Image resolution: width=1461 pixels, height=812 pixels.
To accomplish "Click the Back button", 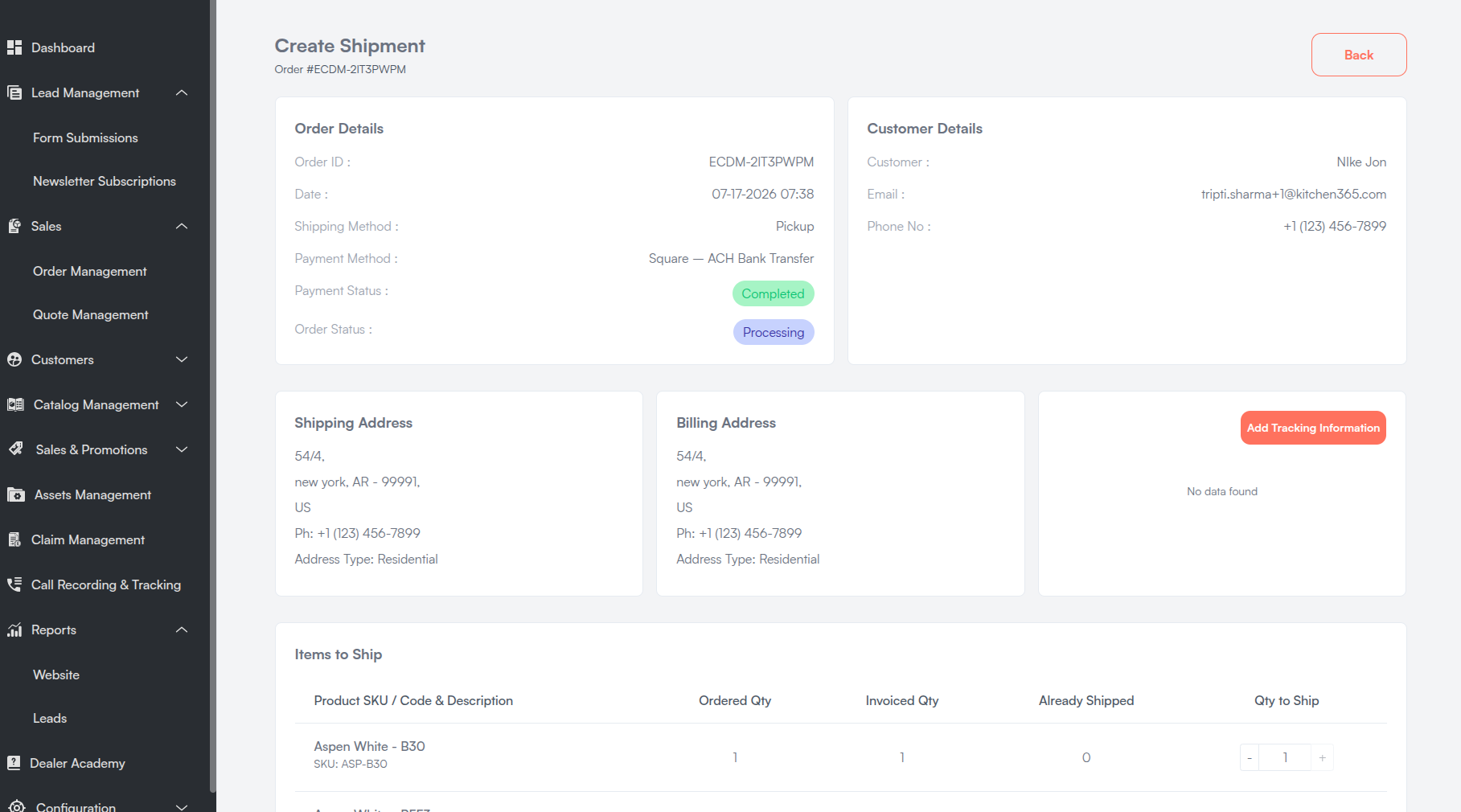I will 1359,55.
